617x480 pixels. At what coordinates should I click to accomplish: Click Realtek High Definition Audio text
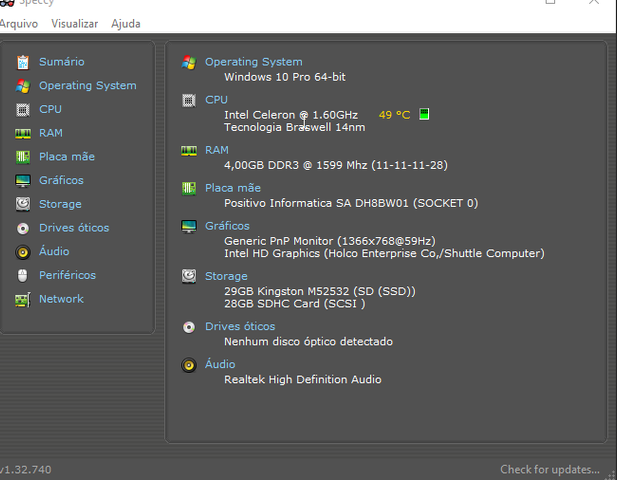point(303,380)
